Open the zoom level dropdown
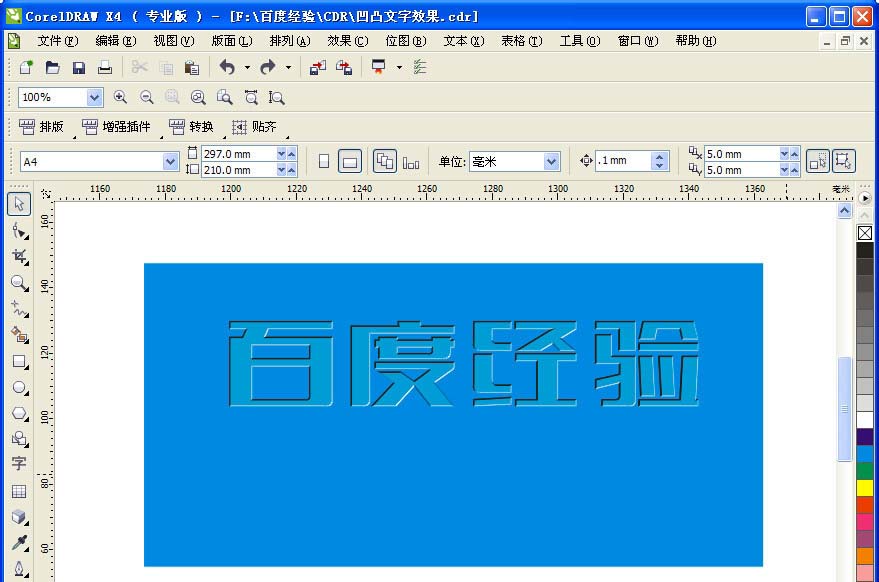Screen dimensions: 879x582 (94, 97)
